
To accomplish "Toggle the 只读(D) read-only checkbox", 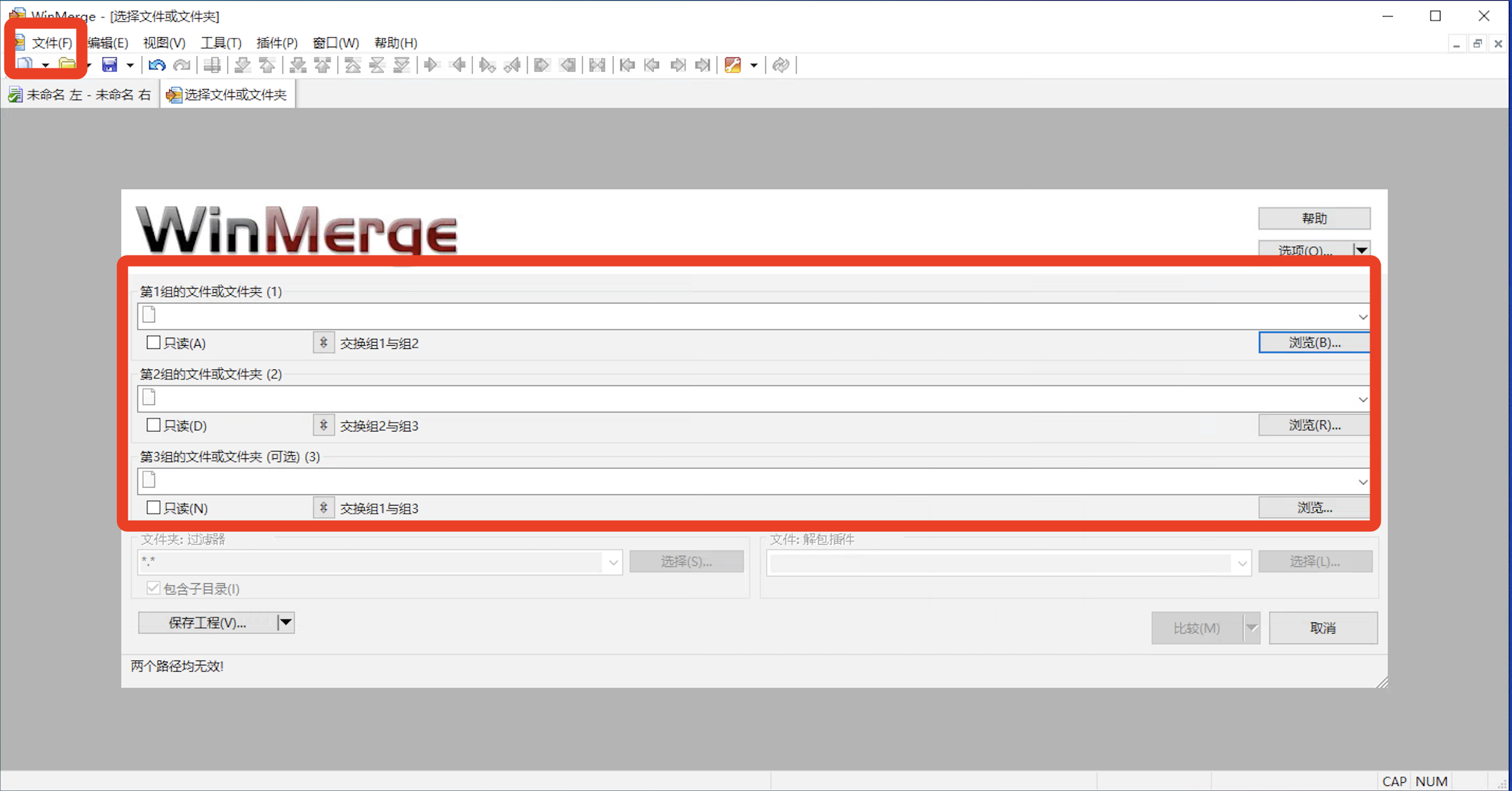I will coord(153,425).
